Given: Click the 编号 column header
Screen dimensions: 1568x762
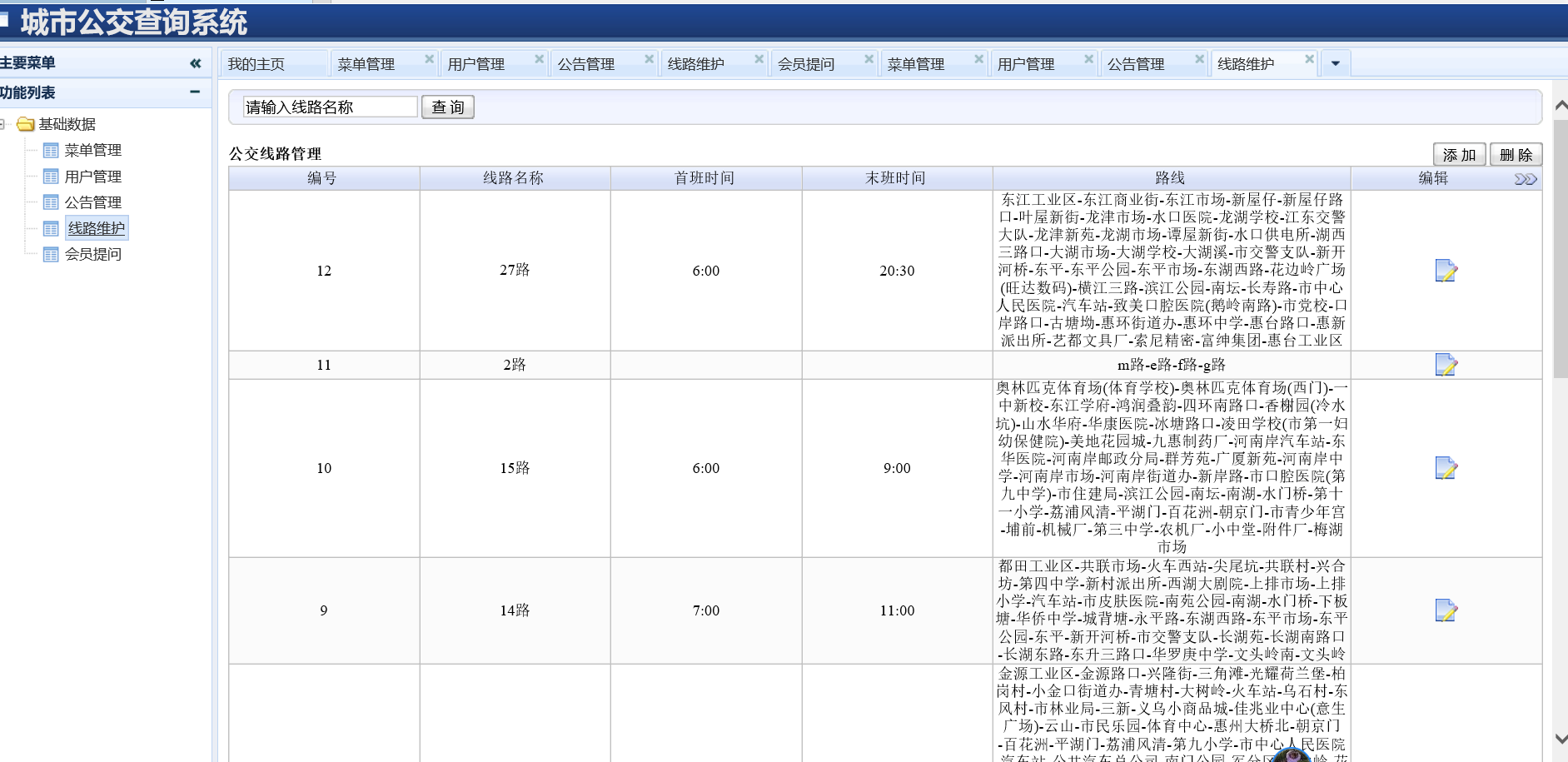Looking at the screenshot, I should [x=324, y=178].
